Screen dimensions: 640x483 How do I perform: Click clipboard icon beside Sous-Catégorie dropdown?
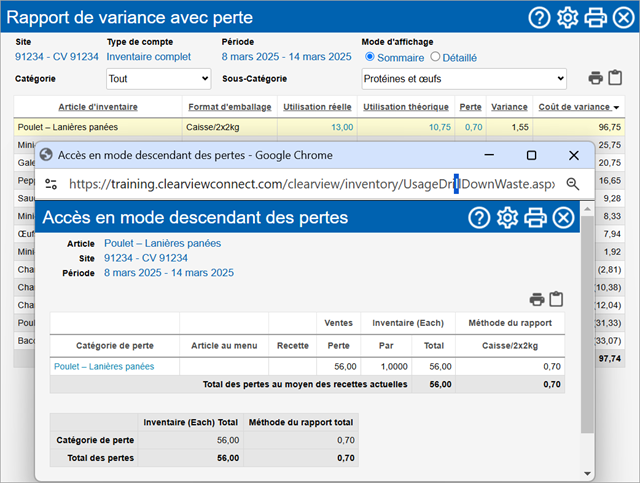tap(615, 77)
